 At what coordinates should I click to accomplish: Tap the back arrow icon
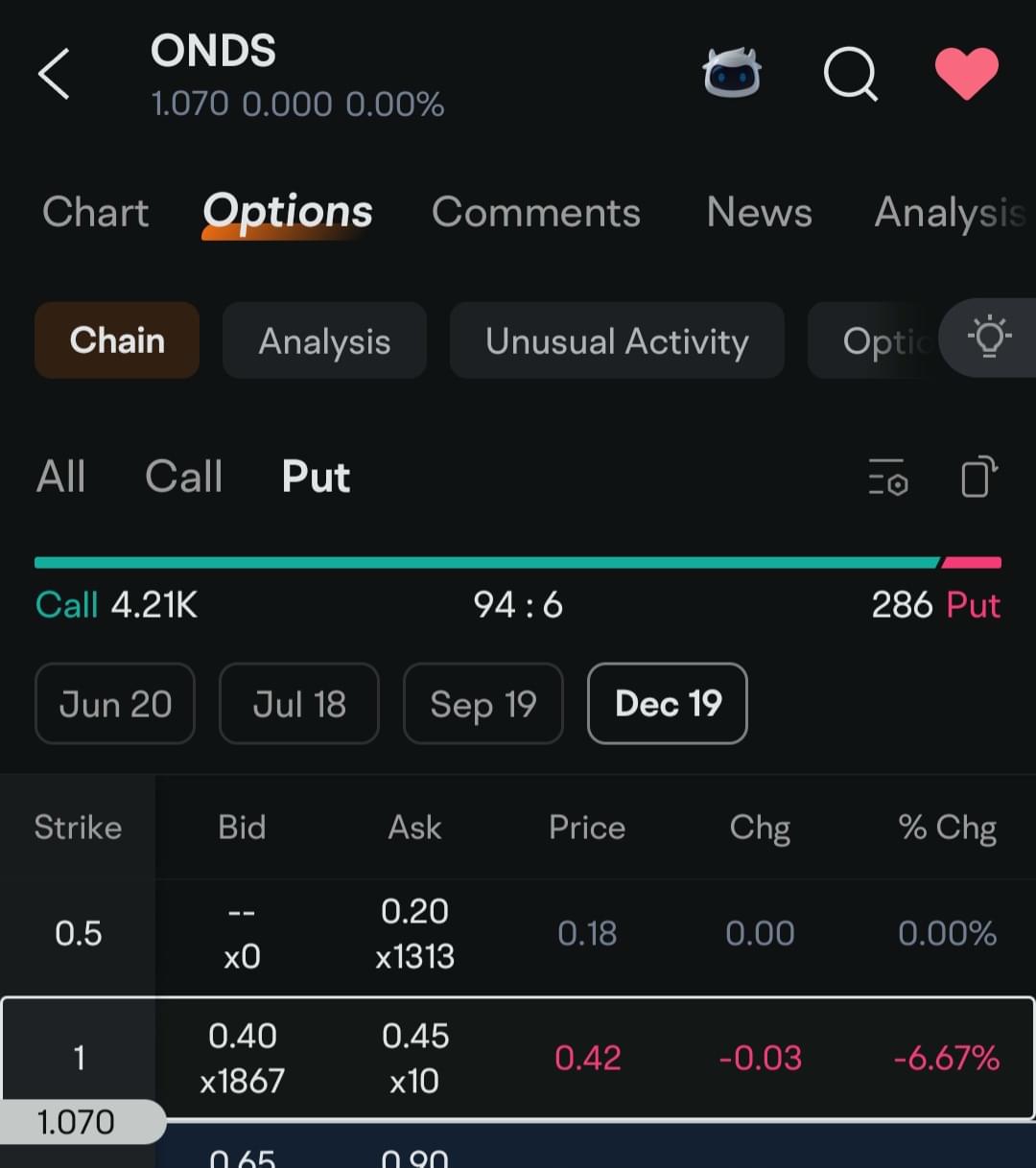[x=54, y=74]
